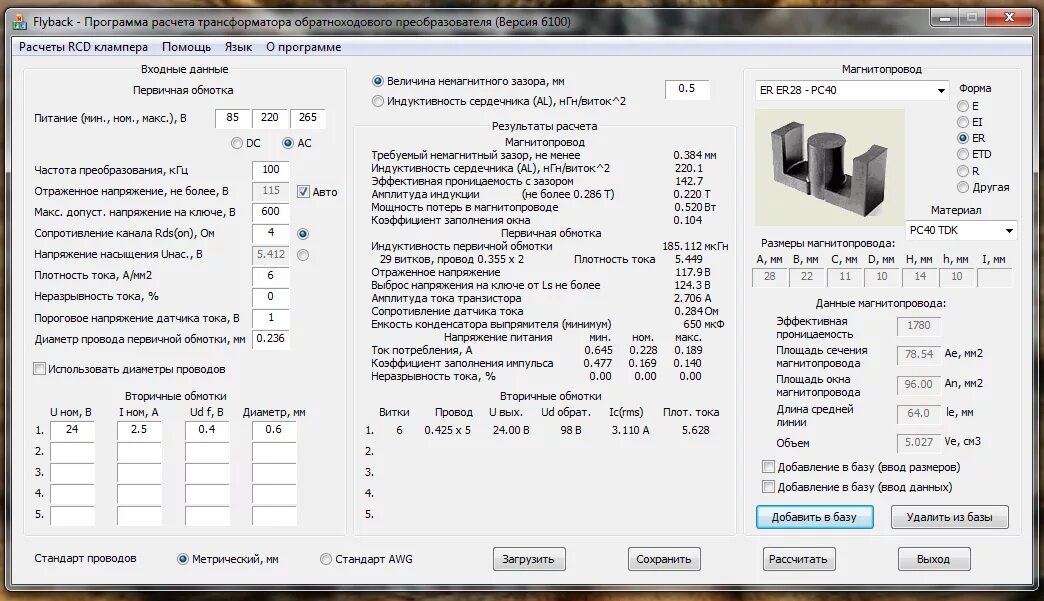
Task: Open the "Язык" menu
Action: click(x=240, y=46)
